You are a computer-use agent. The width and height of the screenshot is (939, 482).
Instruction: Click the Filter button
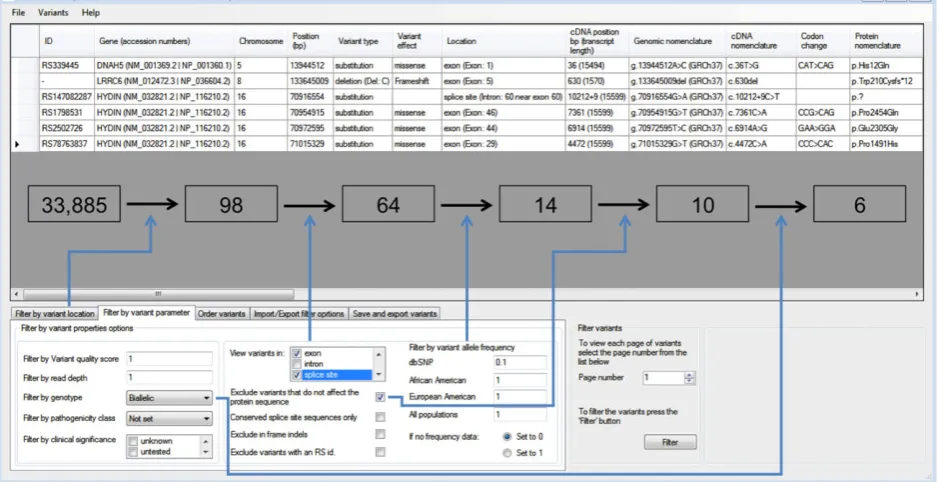pos(670,442)
